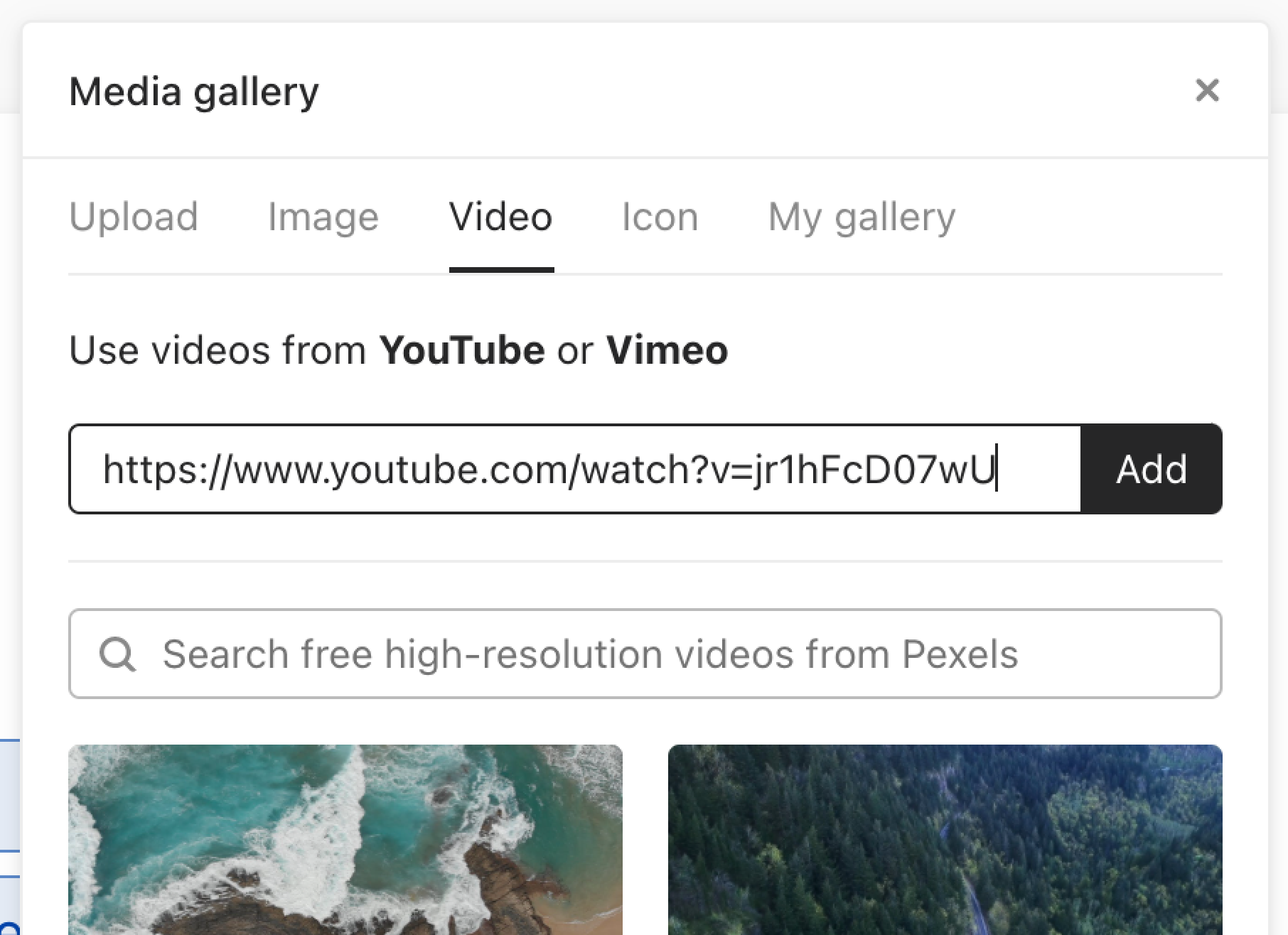Switch to the Image tab
Viewport: 1288px width, 935px height.
pos(323,217)
